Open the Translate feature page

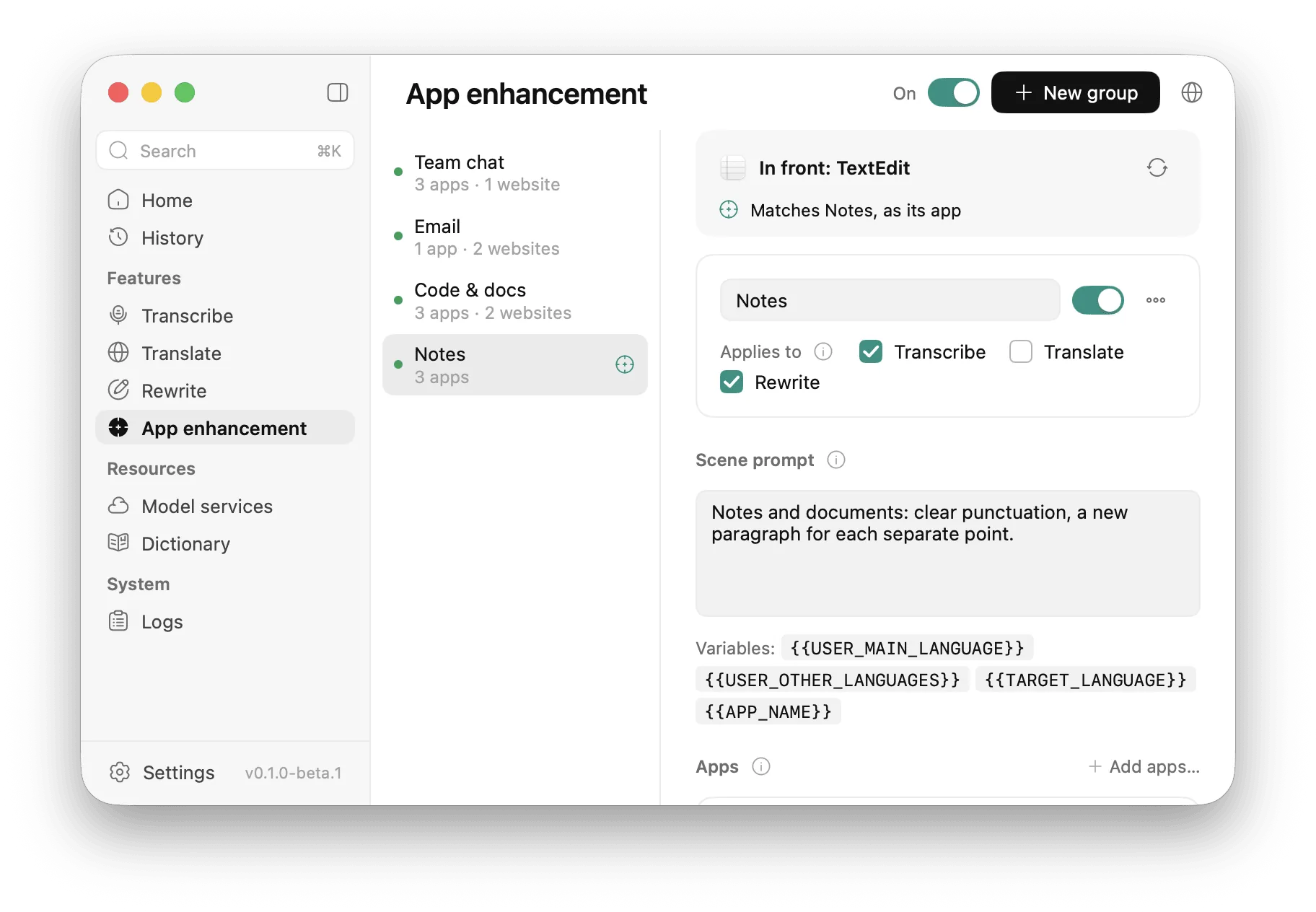click(225, 353)
